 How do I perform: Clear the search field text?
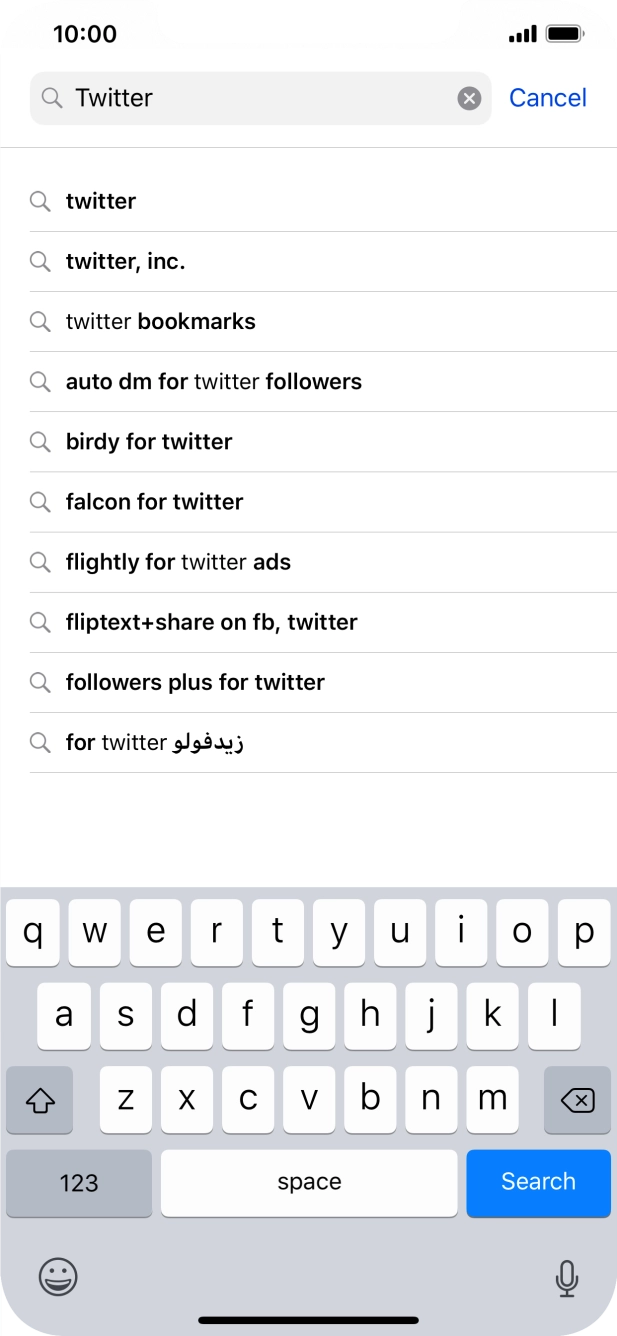tap(468, 97)
